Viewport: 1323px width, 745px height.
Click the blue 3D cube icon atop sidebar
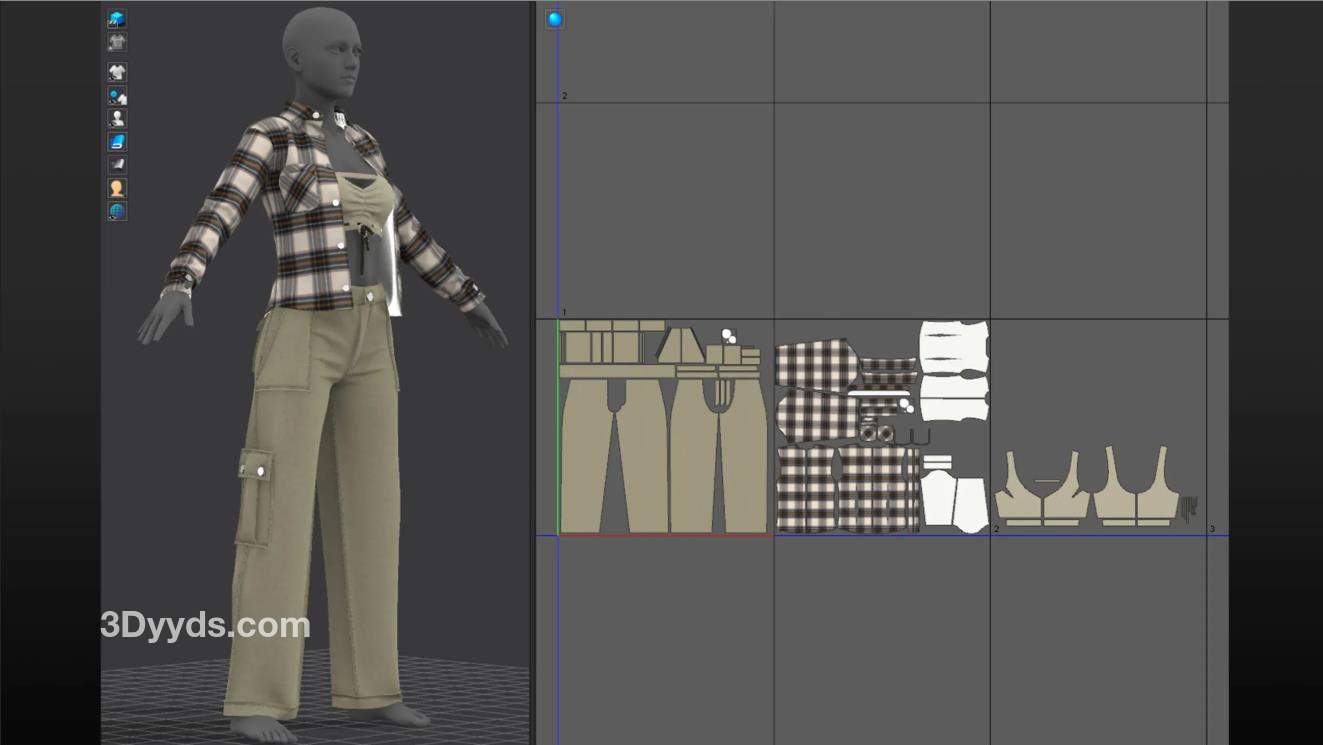pos(117,19)
